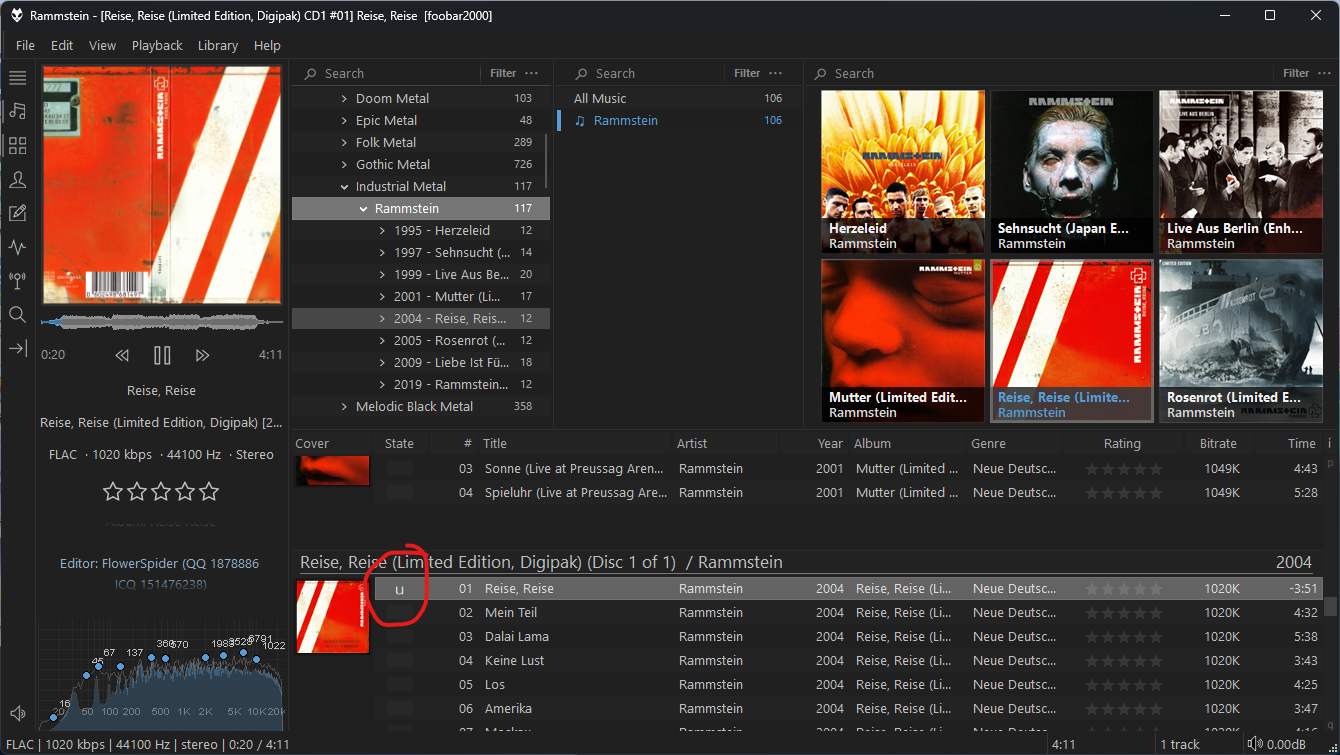Image resolution: width=1340 pixels, height=755 pixels.
Task: Click the Filter button in the album panel
Action: (x=1296, y=73)
